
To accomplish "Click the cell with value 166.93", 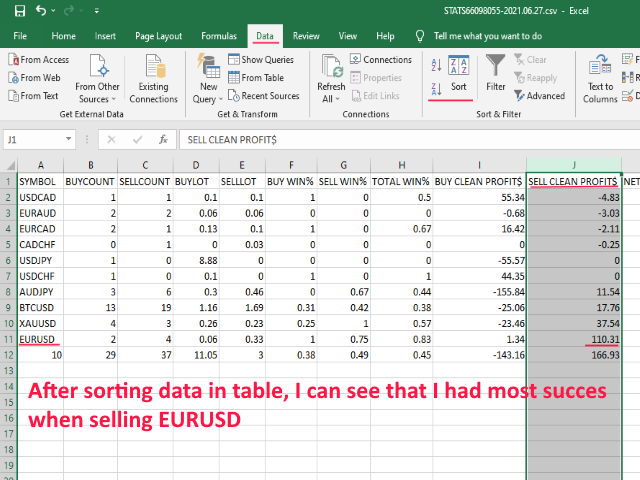I will point(574,355).
